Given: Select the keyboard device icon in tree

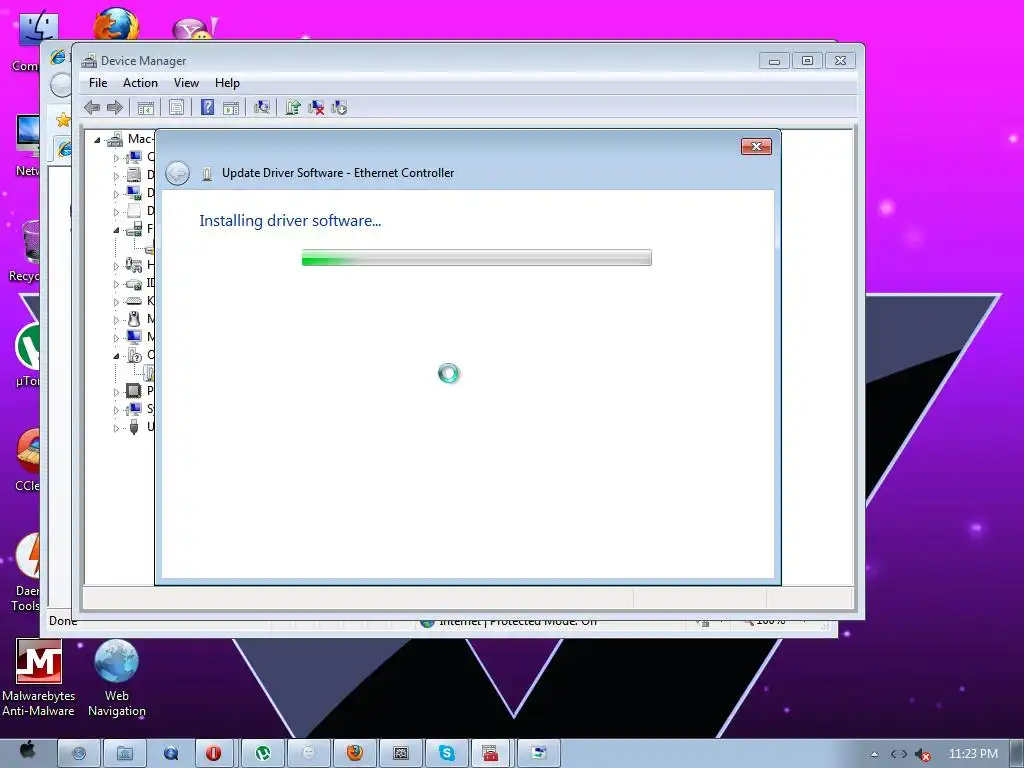Looking at the screenshot, I should (x=134, y=301).
